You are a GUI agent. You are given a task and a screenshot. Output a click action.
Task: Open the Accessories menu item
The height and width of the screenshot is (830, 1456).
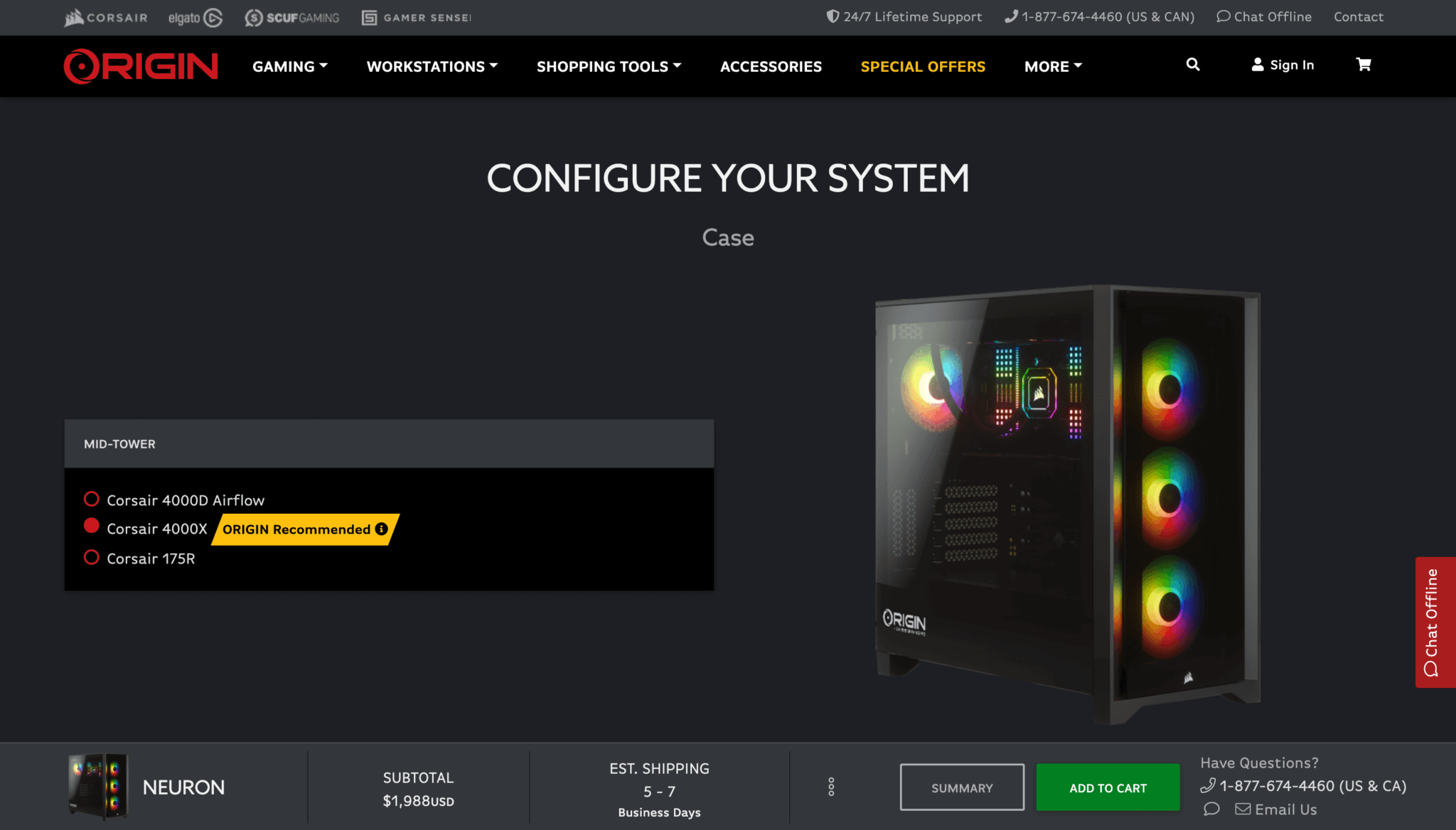(771, 66)
